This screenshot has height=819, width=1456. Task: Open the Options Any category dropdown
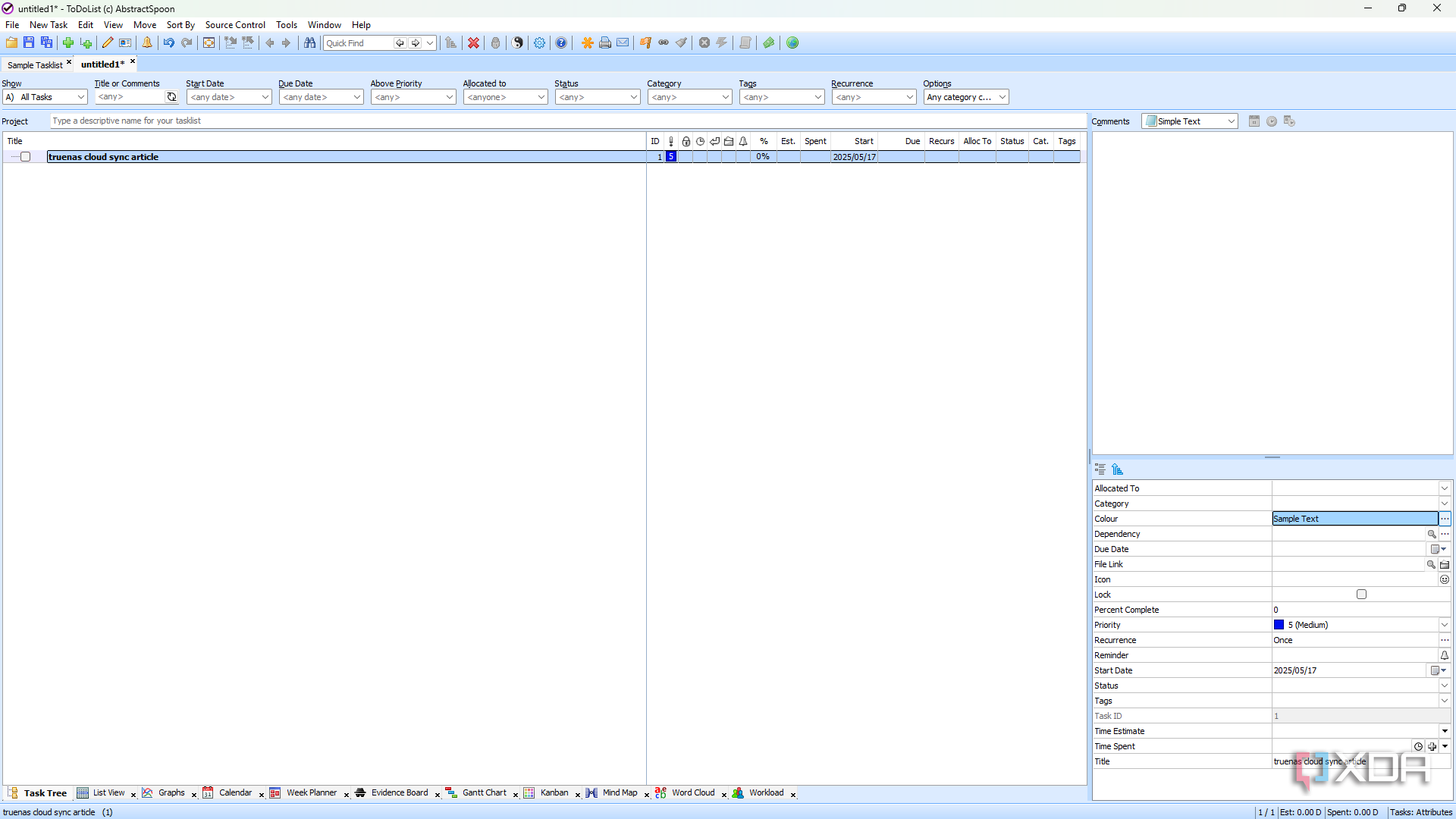966,97
